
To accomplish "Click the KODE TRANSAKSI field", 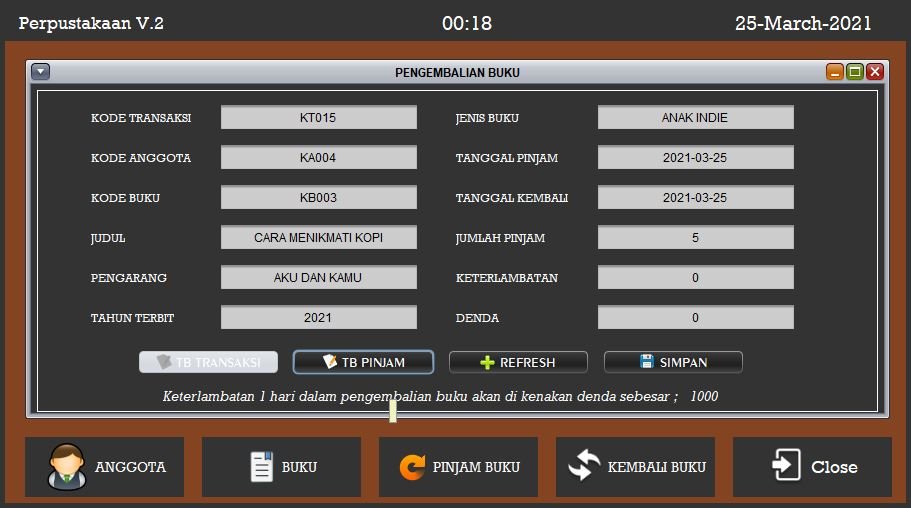I will click(x=318, y=118).
